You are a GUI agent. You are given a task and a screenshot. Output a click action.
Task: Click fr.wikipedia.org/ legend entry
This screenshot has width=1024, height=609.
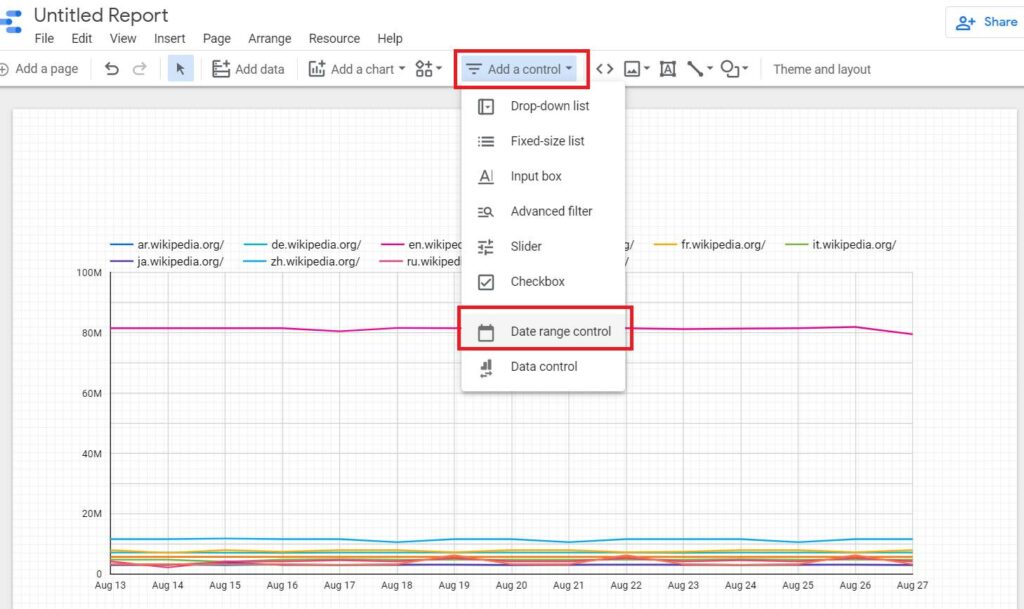[x=709, y=245]
